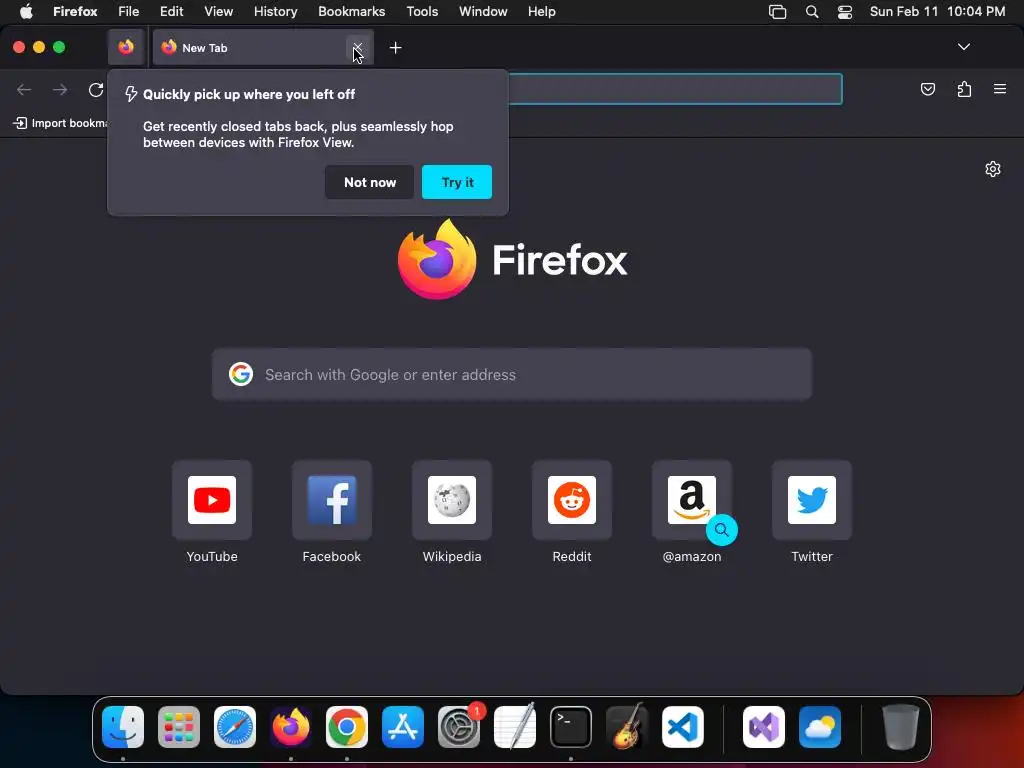The height and width of the screenshot is (768, 1024).
Task: Open TextEdit from the Dock
Action: [x=515, y=727]
